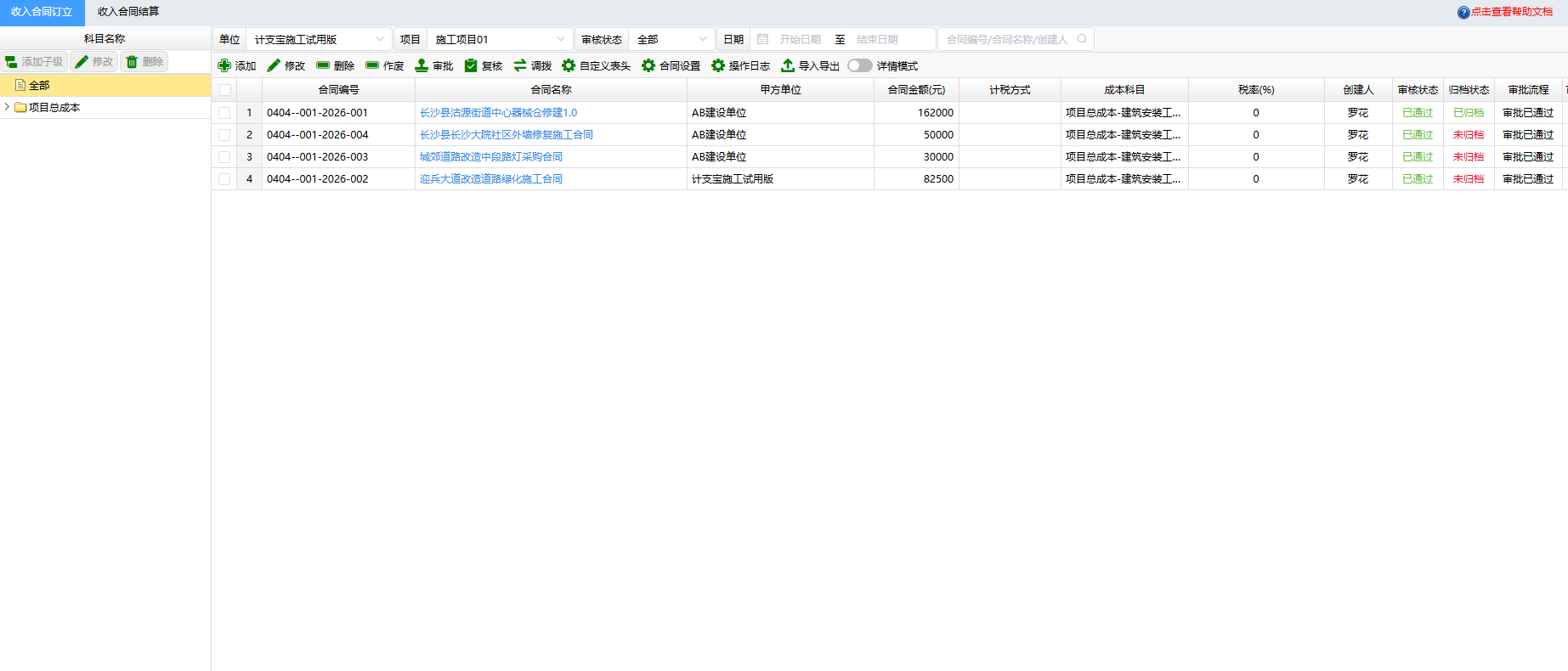Click the blue help question-mark icon

[1463, 12]
